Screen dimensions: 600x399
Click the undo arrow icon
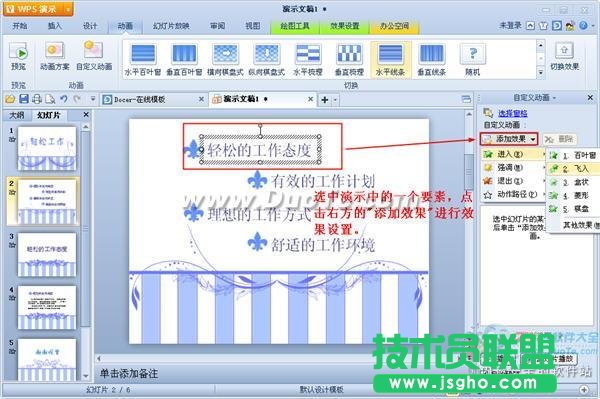64,99
